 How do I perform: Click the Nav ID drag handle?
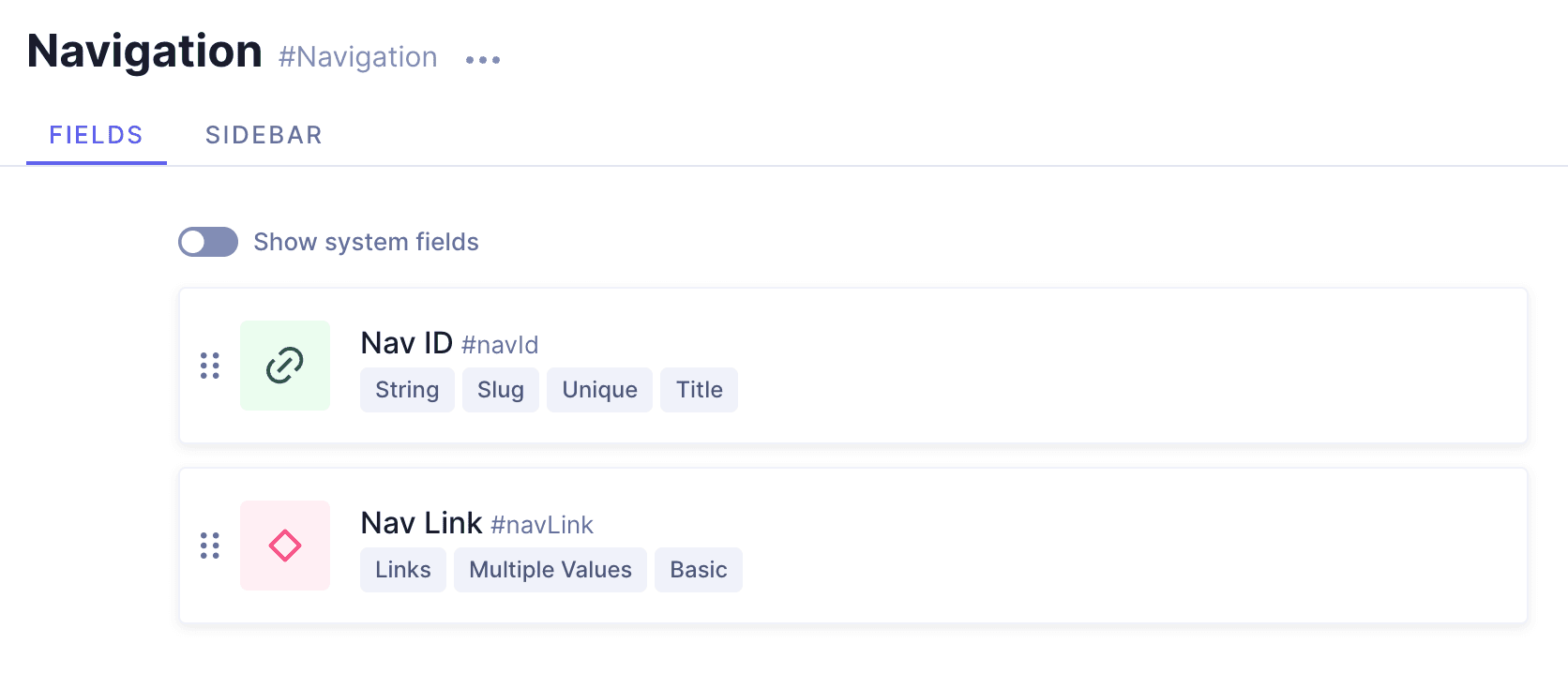(210, 366)
